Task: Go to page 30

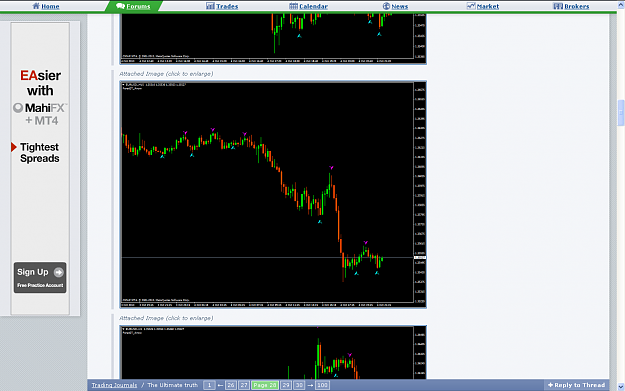Action: click(x=299, y=385)
